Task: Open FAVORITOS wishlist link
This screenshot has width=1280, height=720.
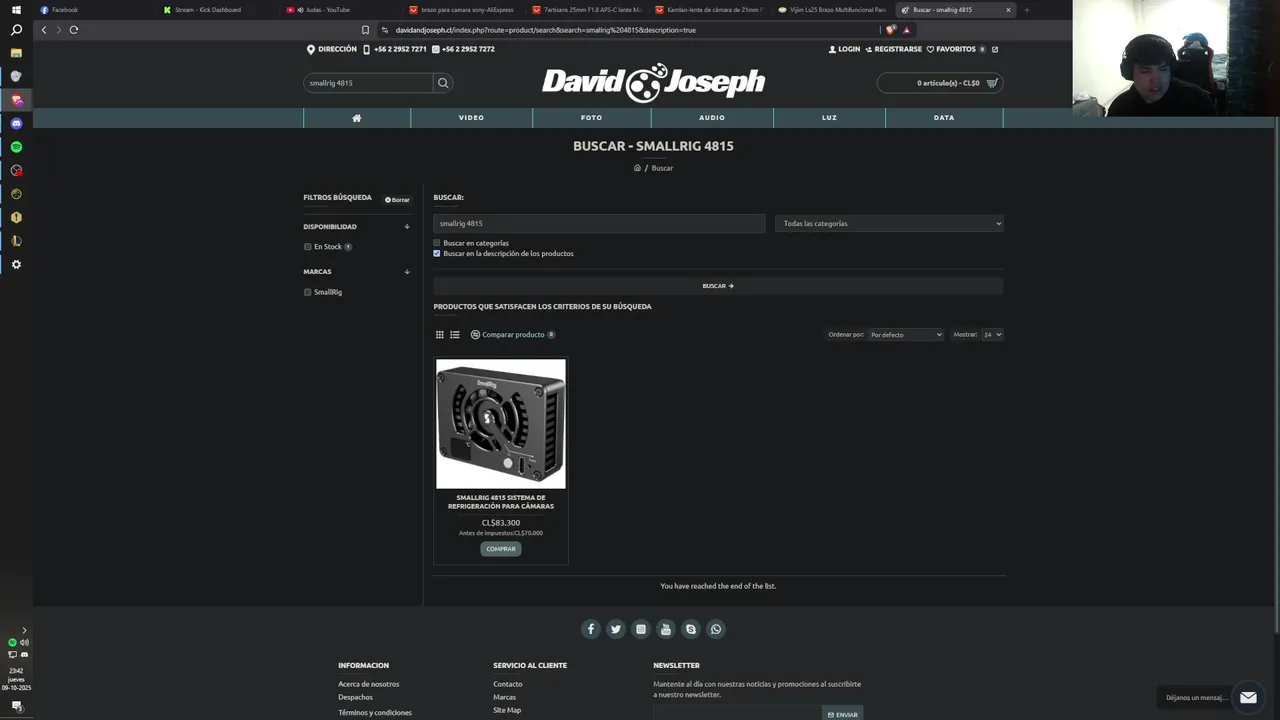Action: coord(955,49)
